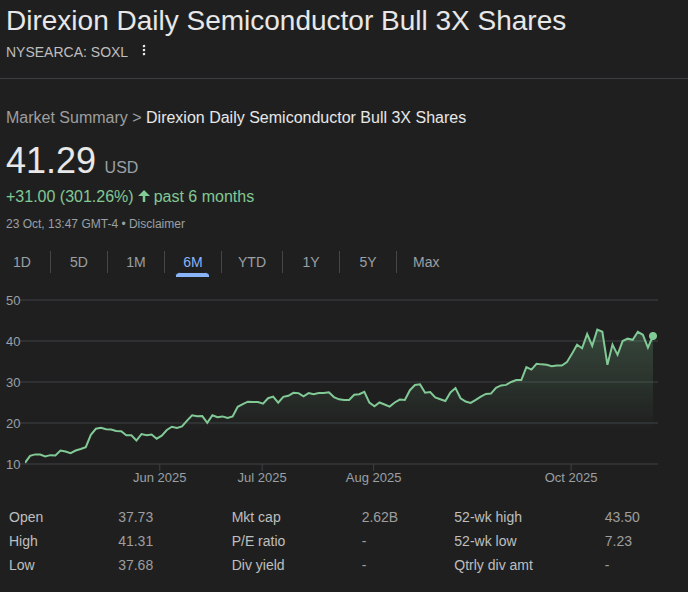Click the green up arrow icon
This screenshot has width=688, height=592.
pos(144,196)
